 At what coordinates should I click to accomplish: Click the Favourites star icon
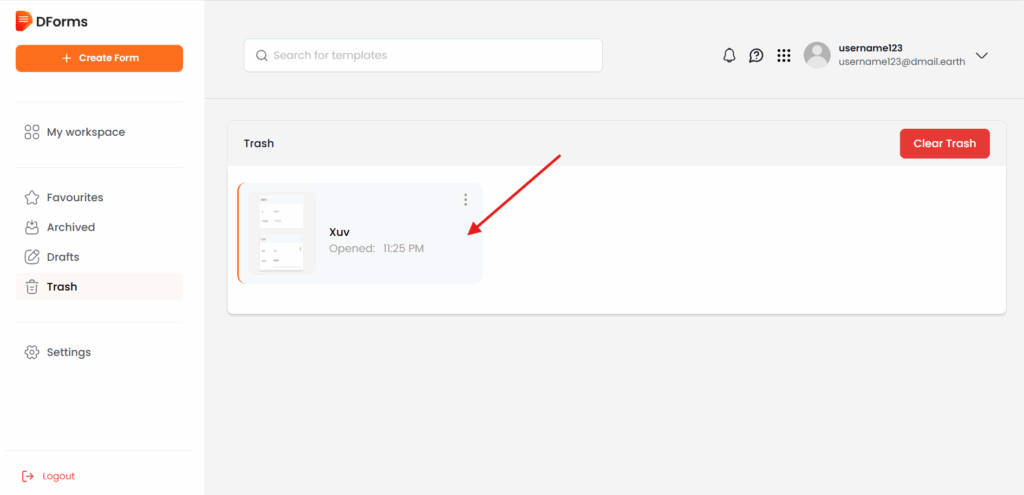coord(32,198)
